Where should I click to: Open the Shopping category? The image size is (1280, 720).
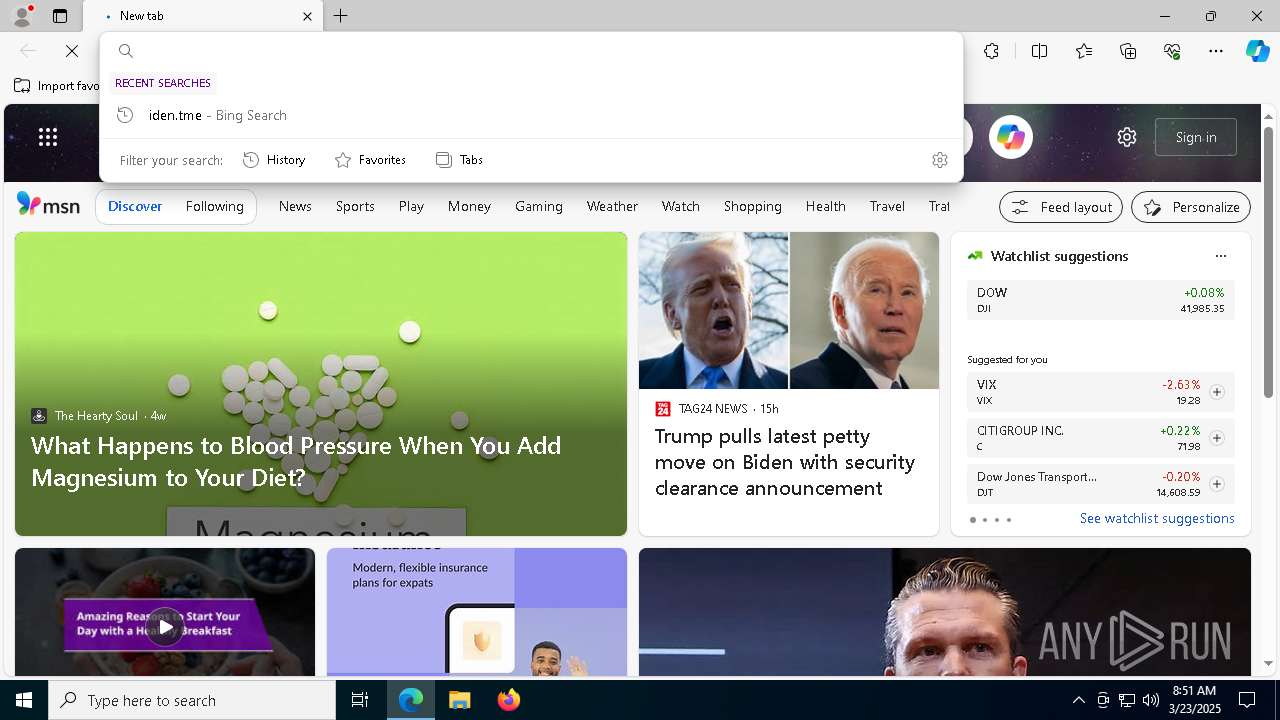(753, 206)
